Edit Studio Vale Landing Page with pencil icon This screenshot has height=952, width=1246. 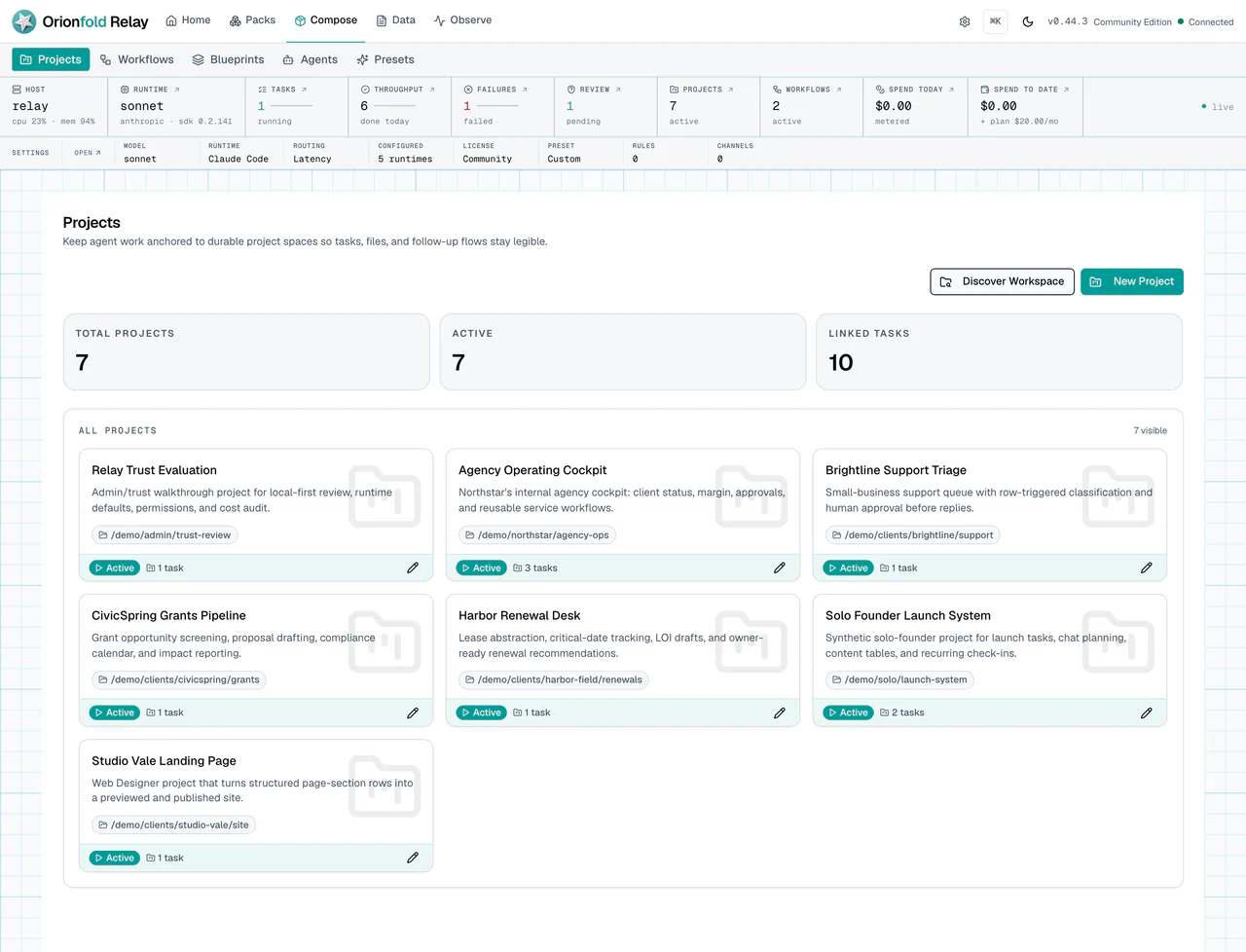pyautogui.click(x=413, y=858)
